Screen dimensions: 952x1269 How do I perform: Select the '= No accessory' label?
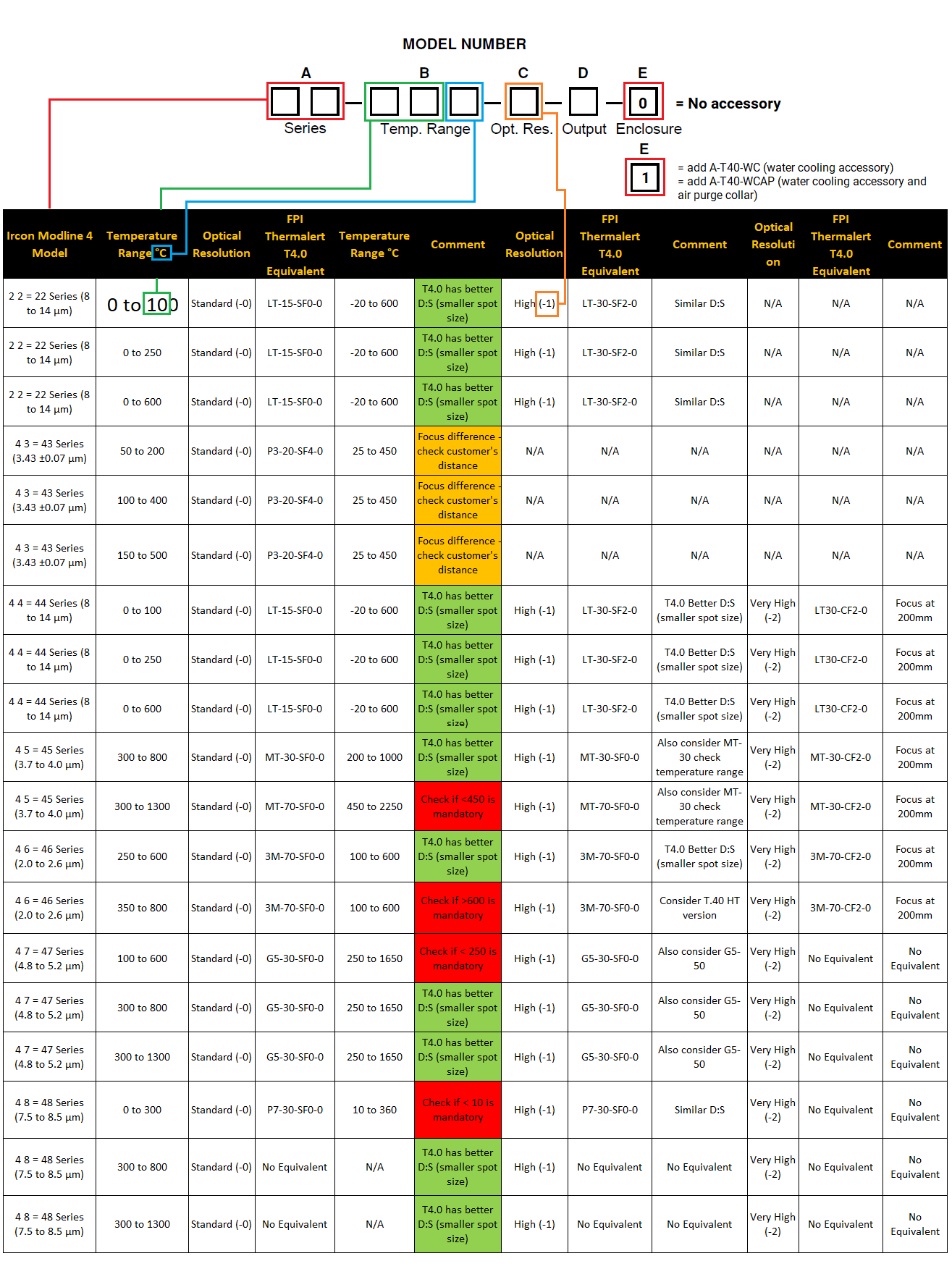coord(728,104)
